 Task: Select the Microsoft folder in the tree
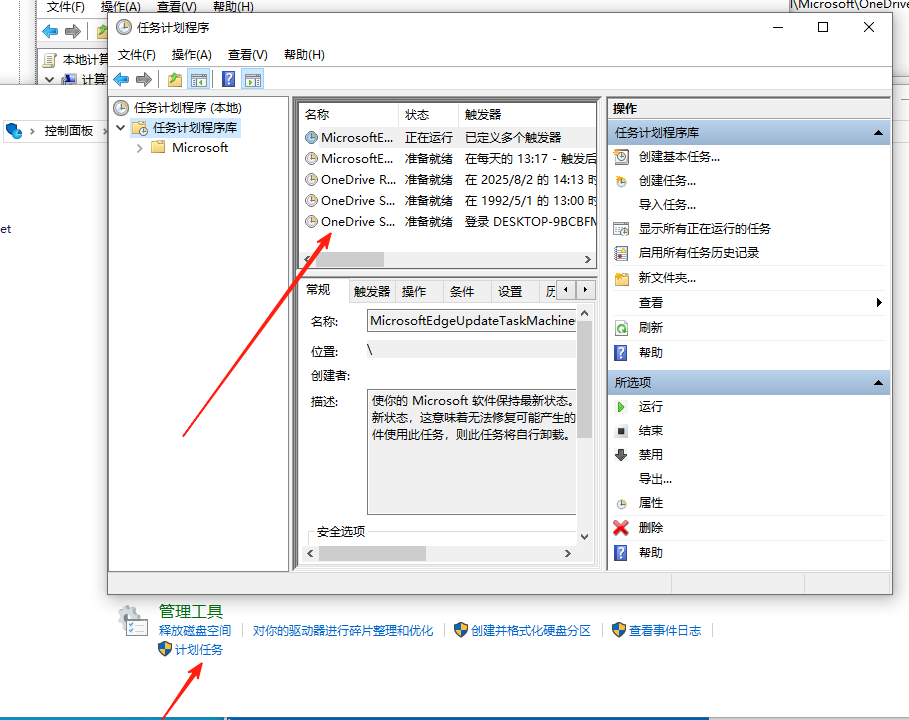click(200, 148)
